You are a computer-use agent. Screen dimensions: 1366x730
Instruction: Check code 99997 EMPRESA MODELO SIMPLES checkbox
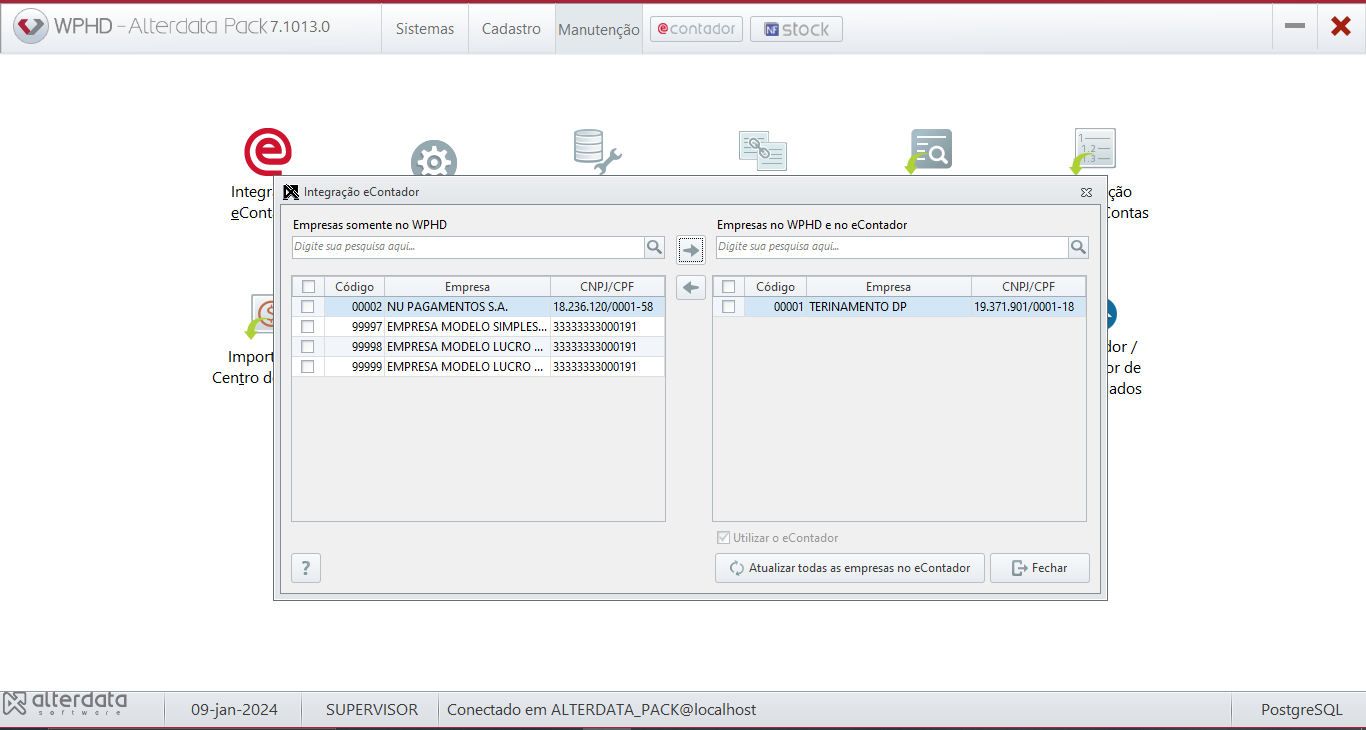pos(308,327)
